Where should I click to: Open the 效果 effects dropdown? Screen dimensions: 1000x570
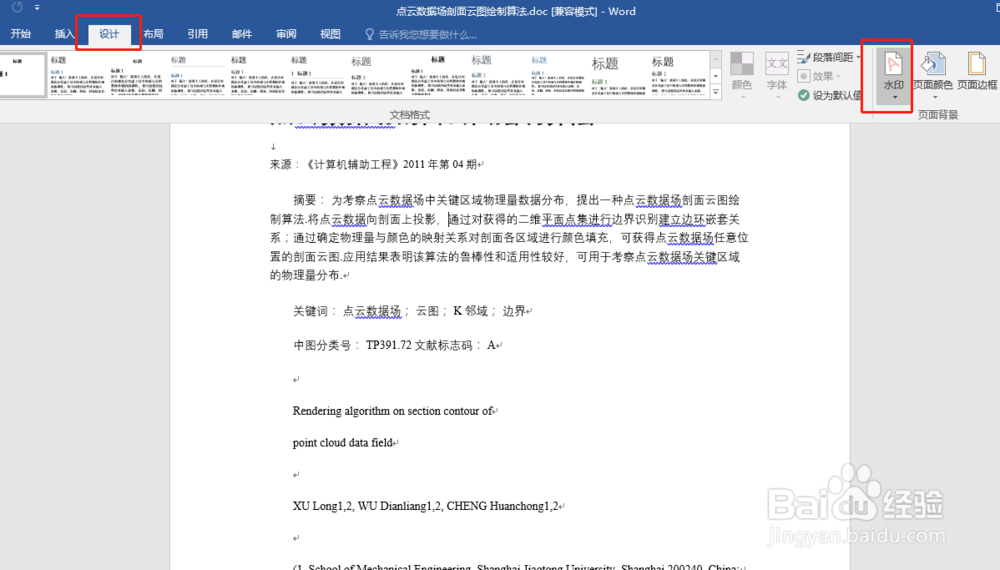pos(820,76)
